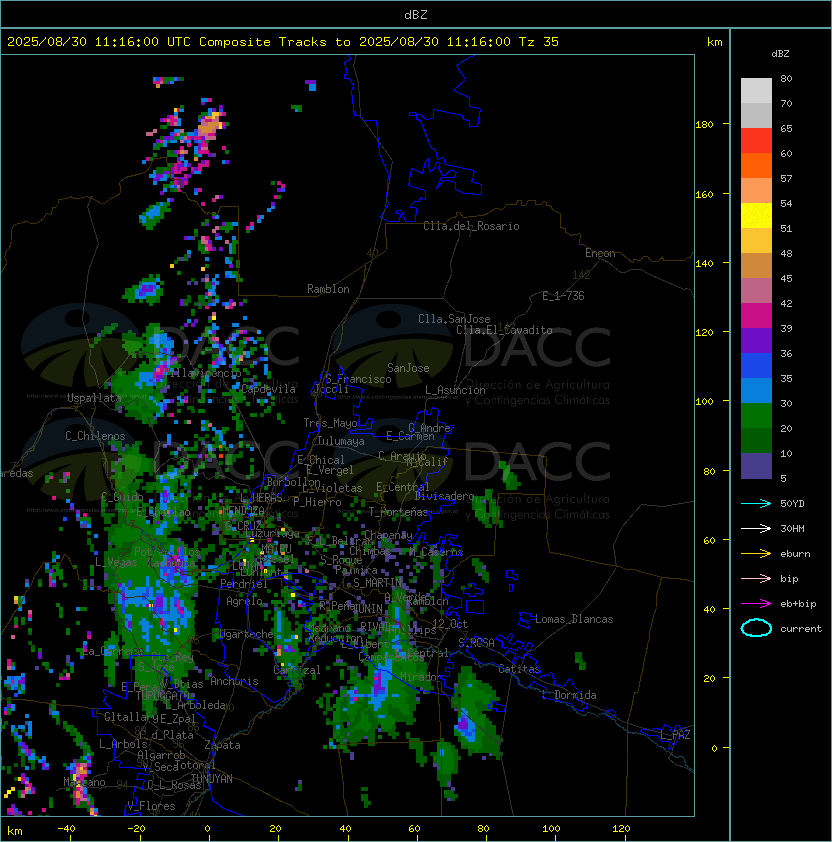This screenshot has height=842, width=832.
Task: Click the 'Divisadero' map label
Action: click(445, 496)
